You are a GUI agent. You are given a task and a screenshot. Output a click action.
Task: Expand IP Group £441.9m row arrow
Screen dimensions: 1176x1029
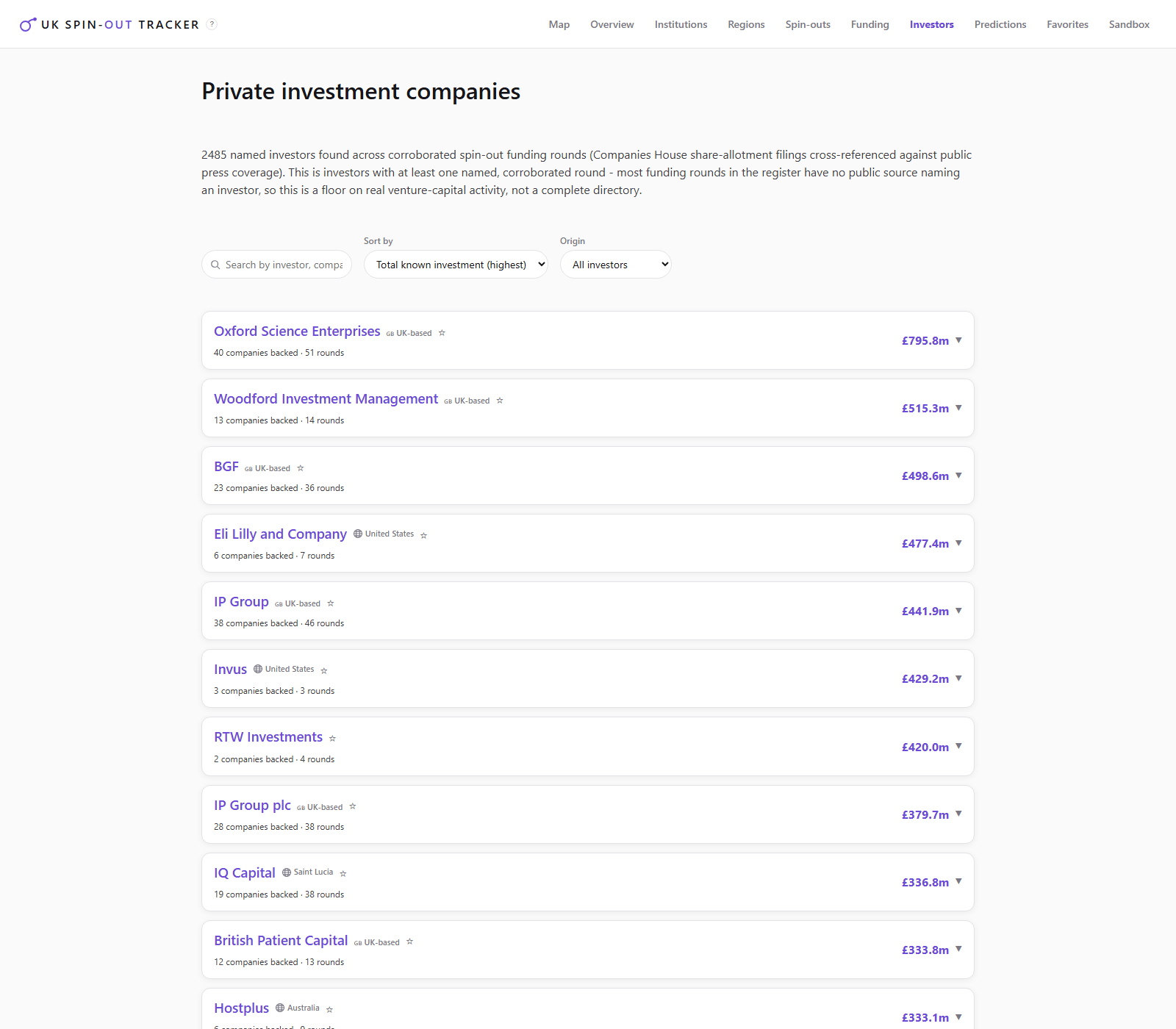point(958,611)
